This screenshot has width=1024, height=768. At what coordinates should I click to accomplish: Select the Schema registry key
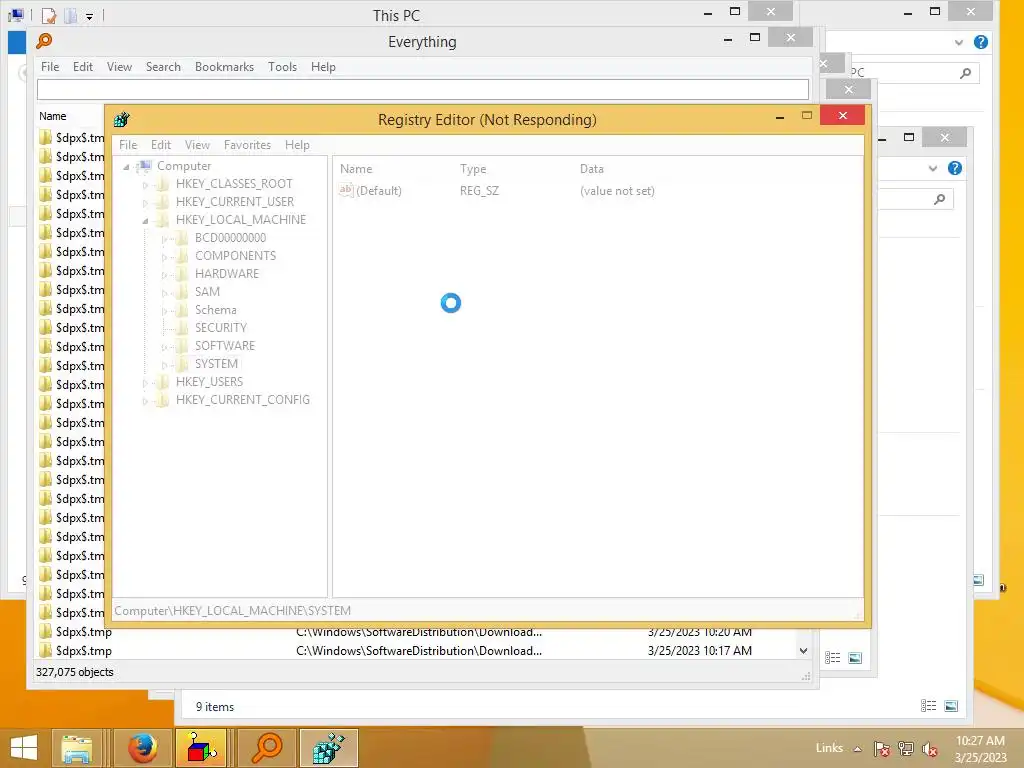(216, 310)
